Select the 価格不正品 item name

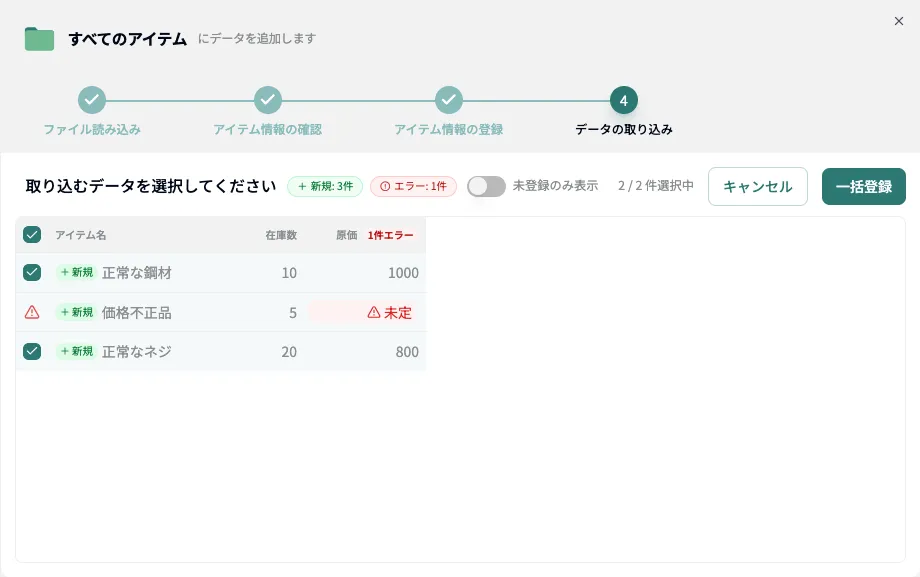tap(137, 312)
